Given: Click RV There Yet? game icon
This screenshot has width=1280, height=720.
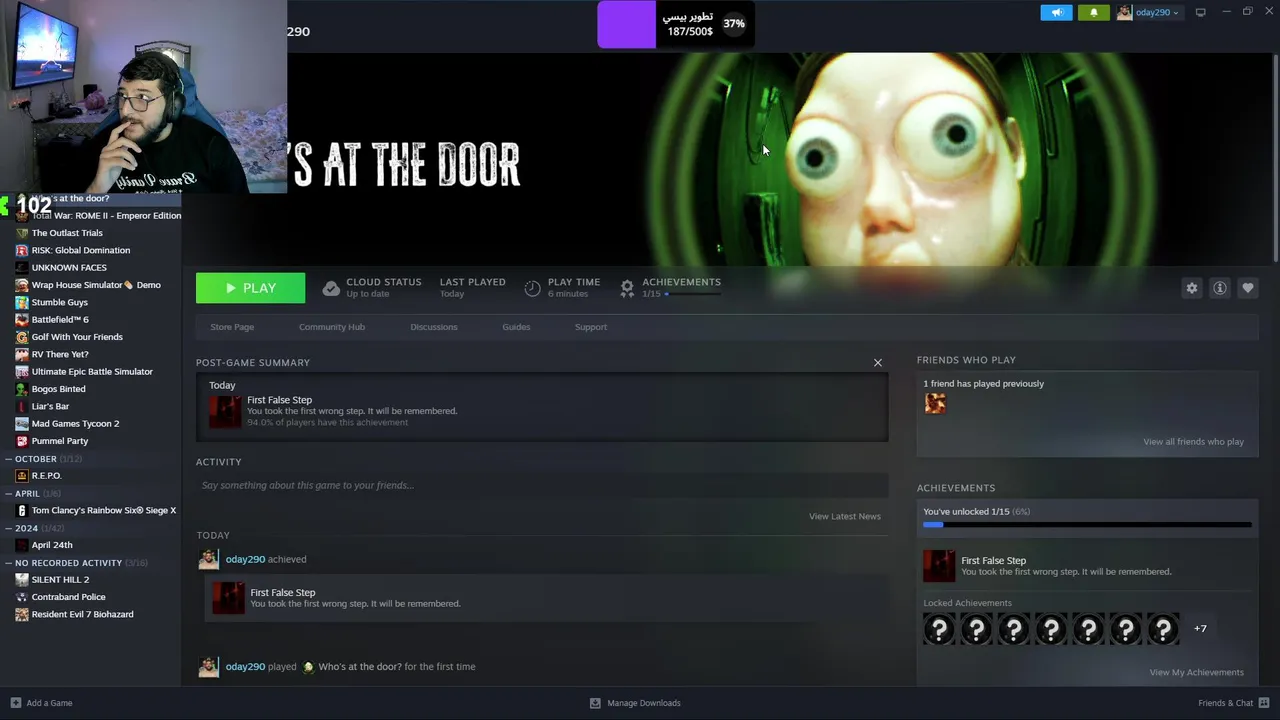Looking at the screenshot, I should (22, 354).
